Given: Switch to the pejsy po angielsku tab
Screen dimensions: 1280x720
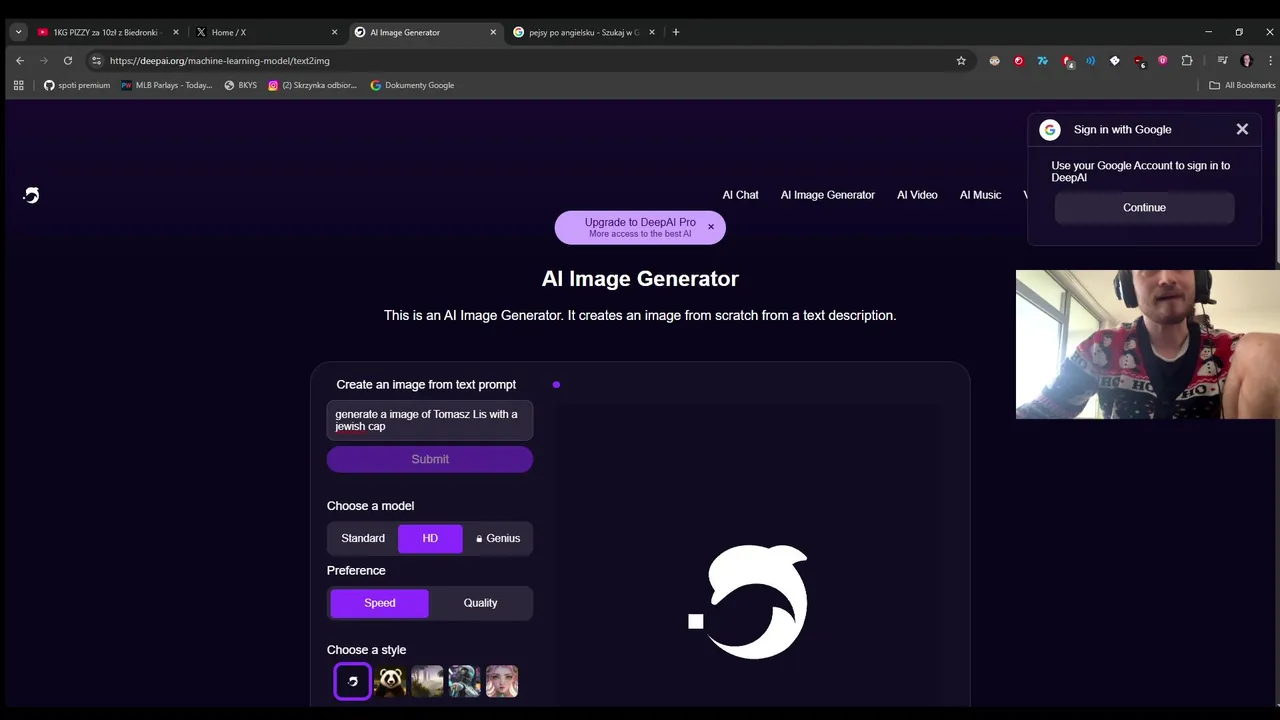Looking at the screenshot, I should (584, 32).
